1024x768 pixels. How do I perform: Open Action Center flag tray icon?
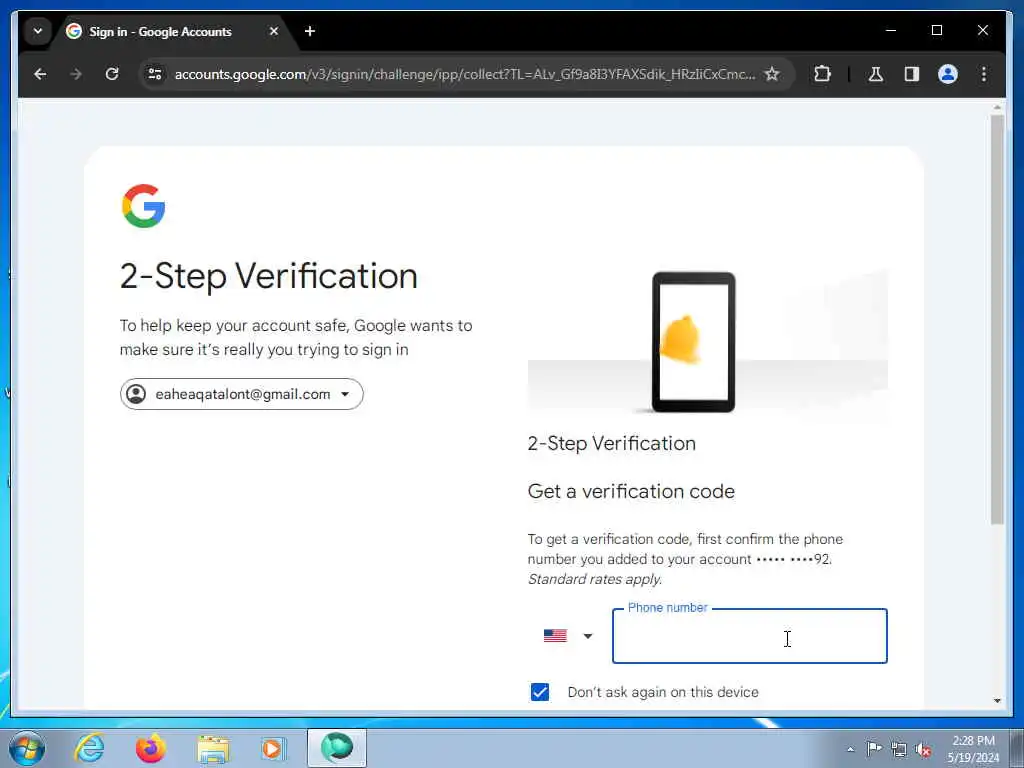(874, 748)
